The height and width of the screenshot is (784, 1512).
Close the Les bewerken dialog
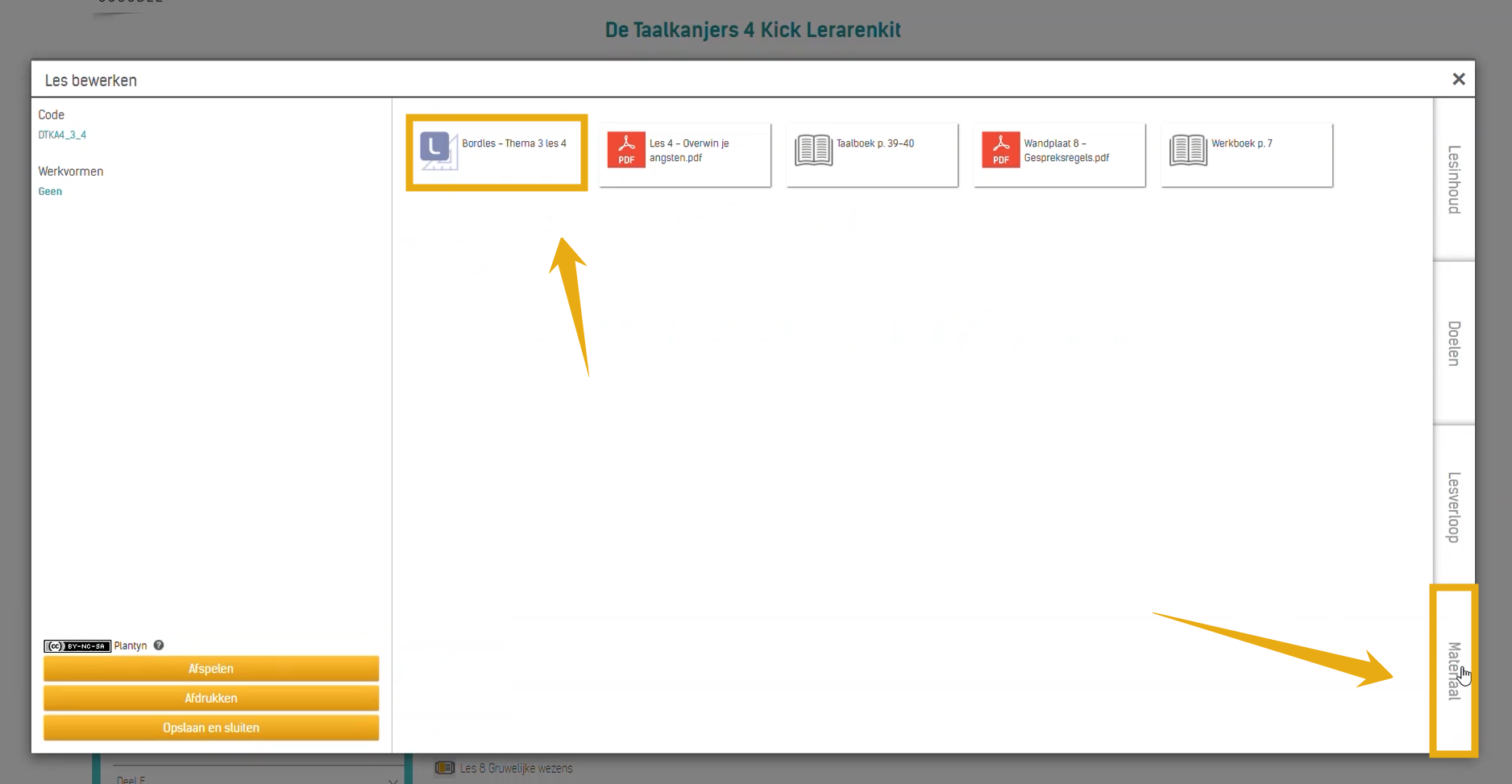(x=1458, y=79)
